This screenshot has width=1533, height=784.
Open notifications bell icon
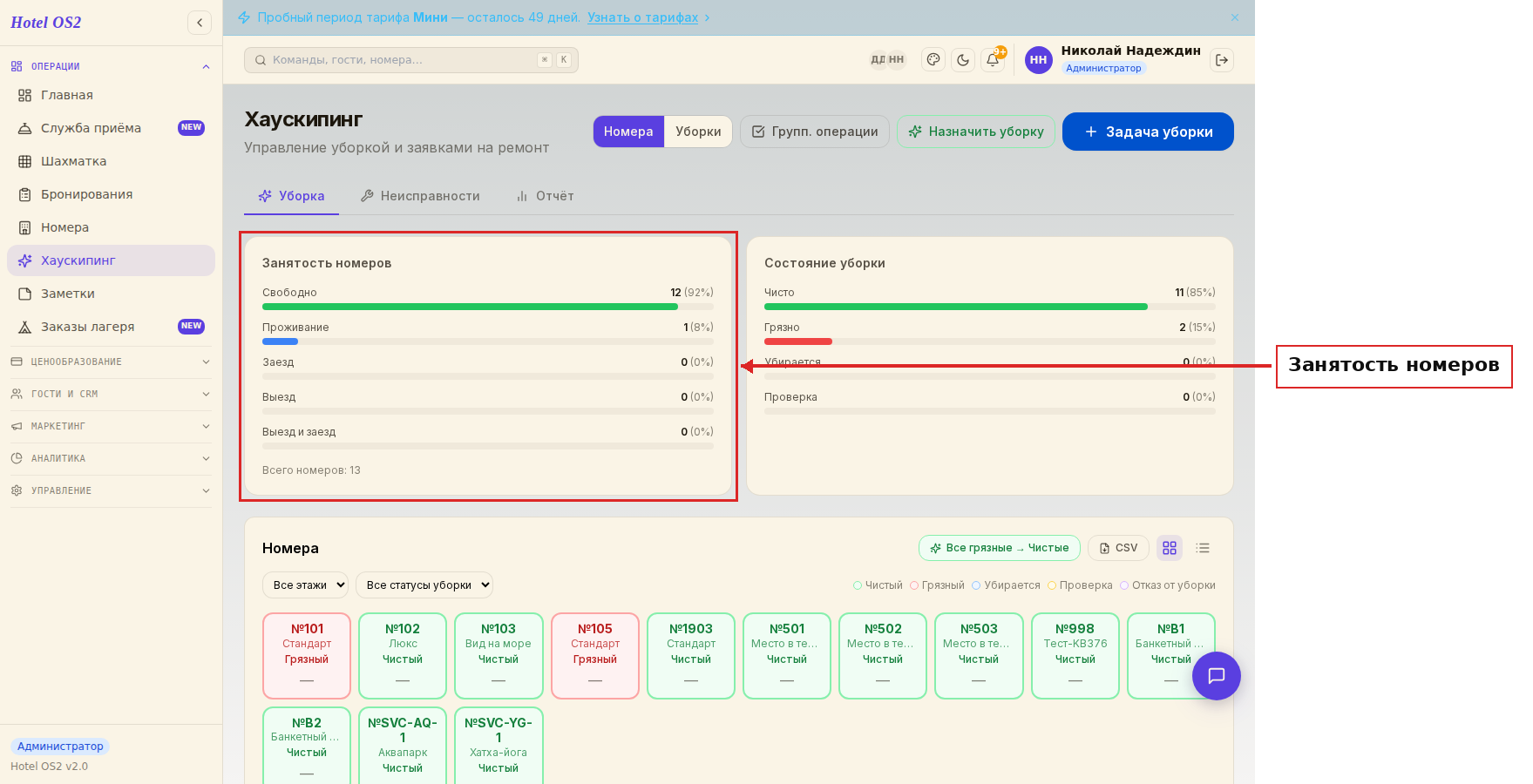(993, 60)
